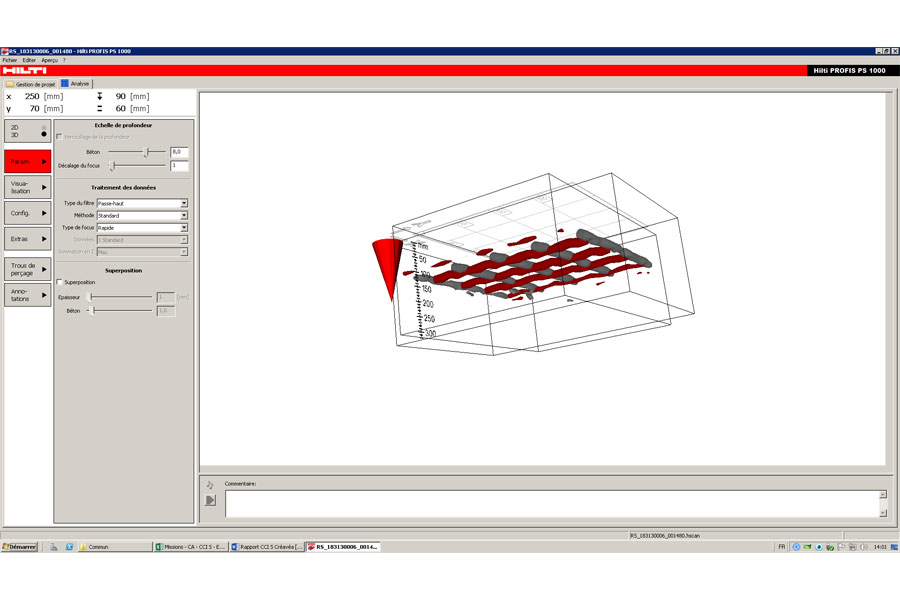The height and width of the screenshot is (600, 900).
Task: Open the Visualisation panel button
Action: 27,187
